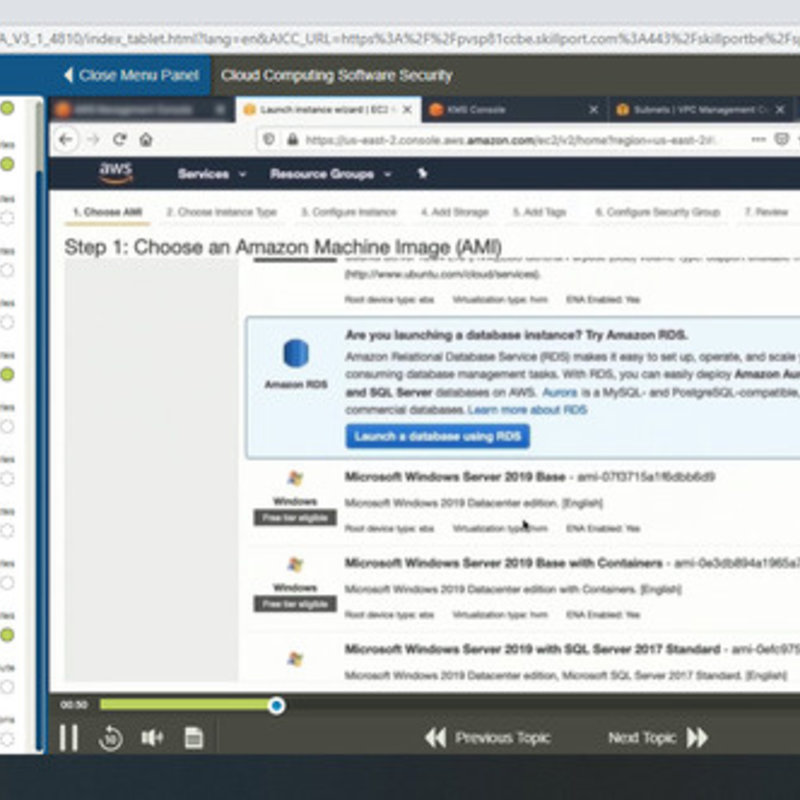Open the transcript notes icon
The height and width of the screenshot is (800, 800).
point(193,737)
